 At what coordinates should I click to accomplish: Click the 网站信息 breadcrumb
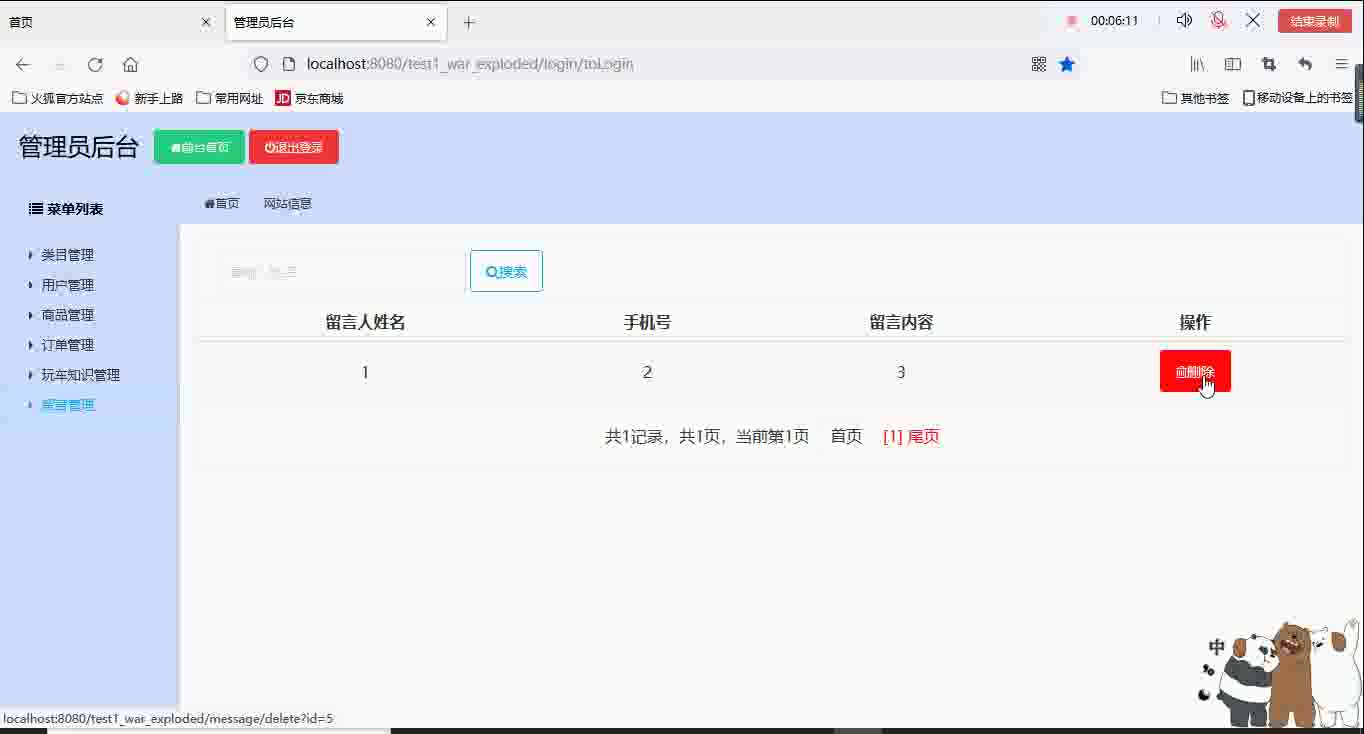pos(288,203)
